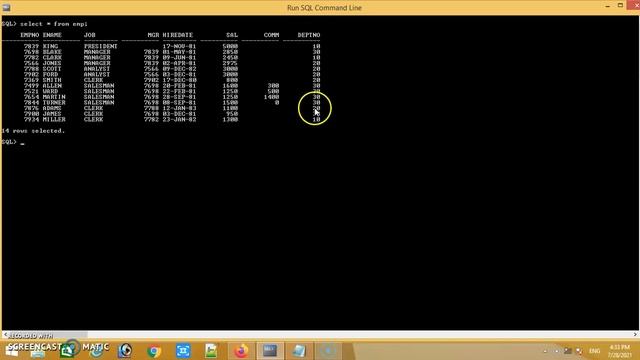Click the name MILLER in results
Screen dimensions: 640x360
tap(54, 120)
